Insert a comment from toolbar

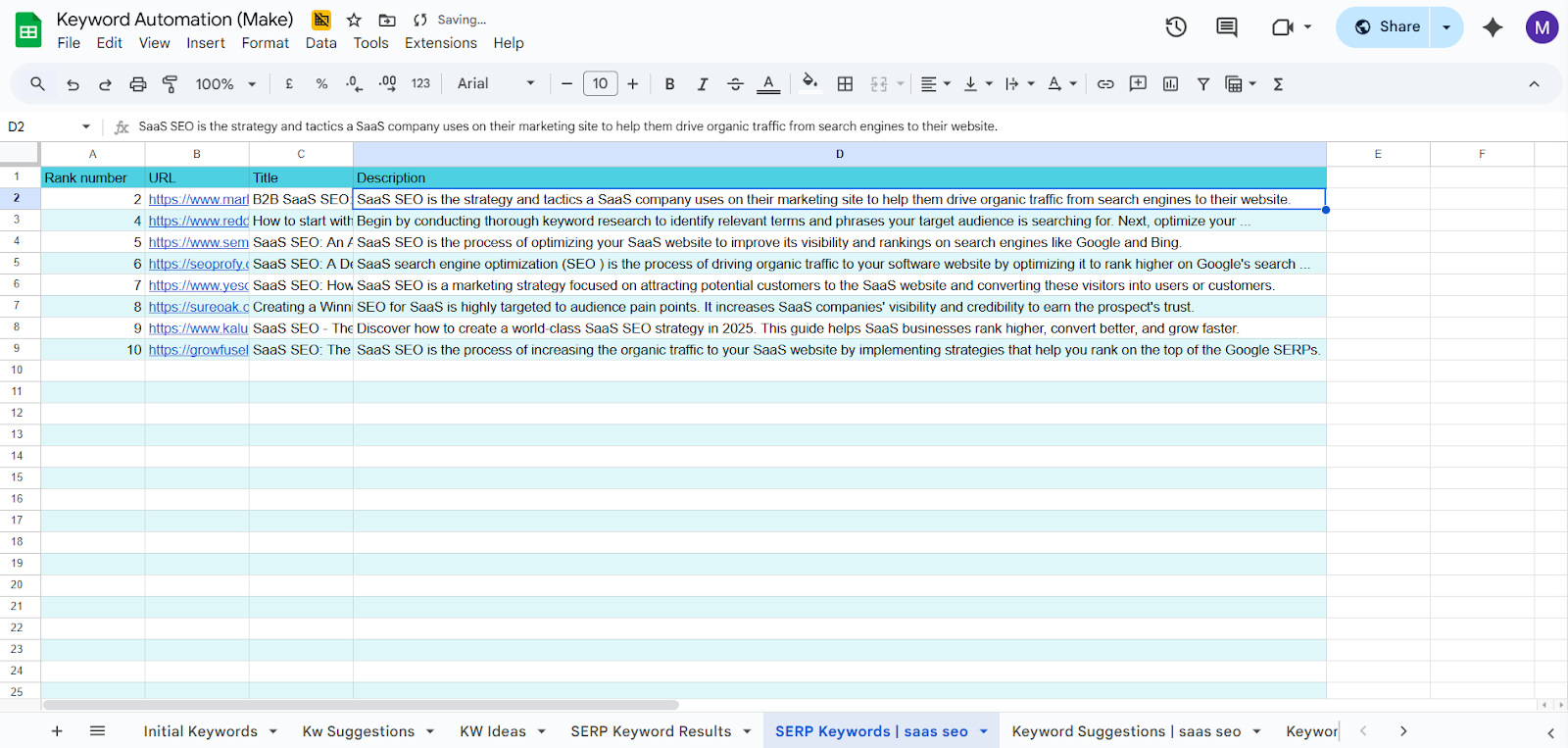pyautogui.click(x=1138, y=84)
